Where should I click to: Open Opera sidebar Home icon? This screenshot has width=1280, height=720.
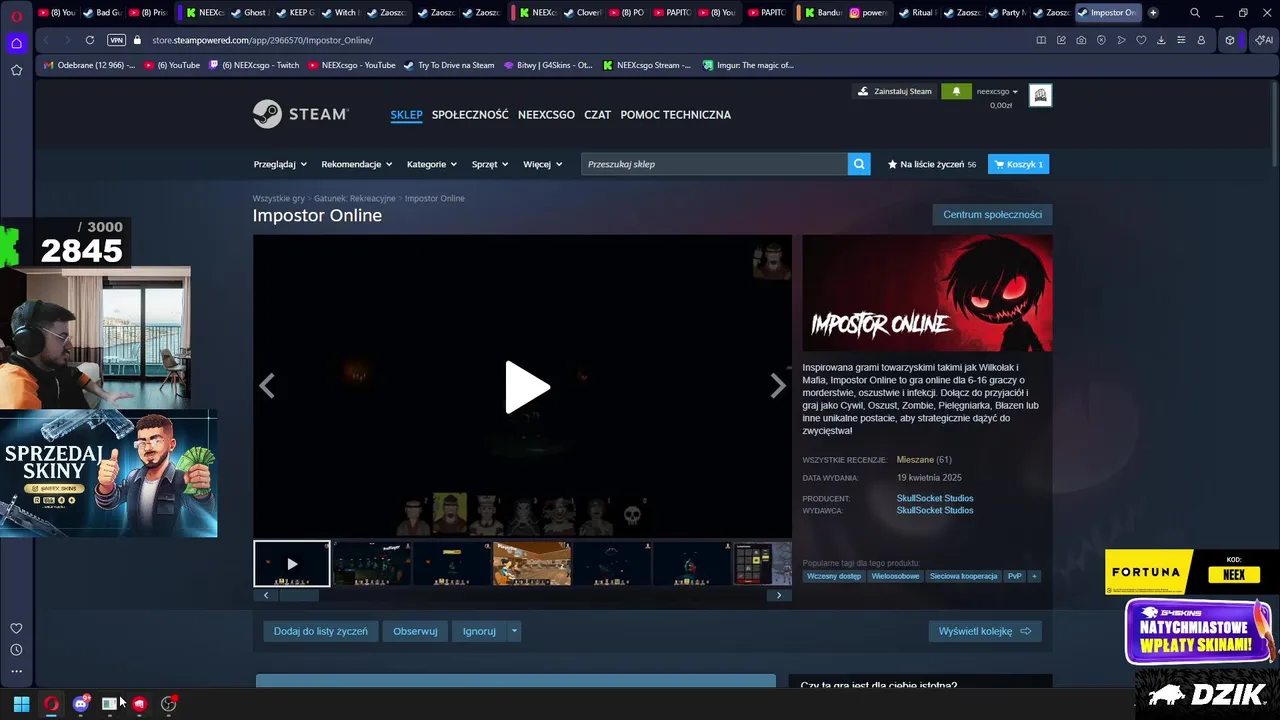tap(16, 43)
